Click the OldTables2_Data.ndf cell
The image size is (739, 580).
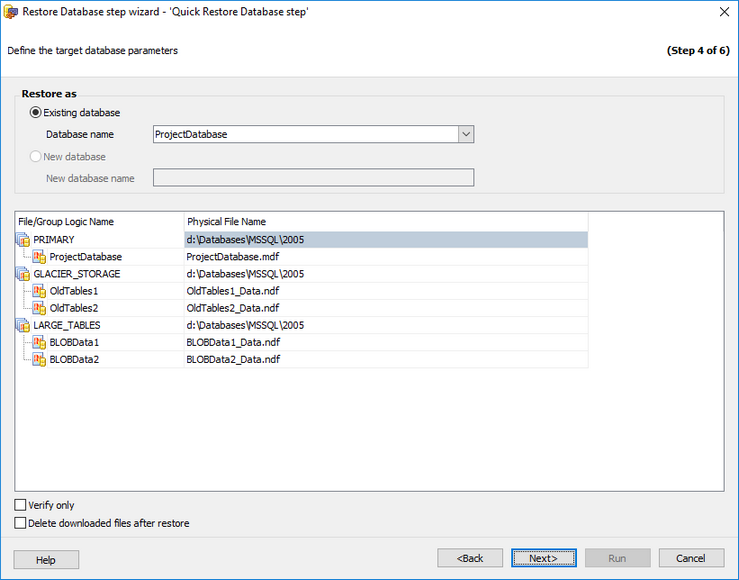386,308
